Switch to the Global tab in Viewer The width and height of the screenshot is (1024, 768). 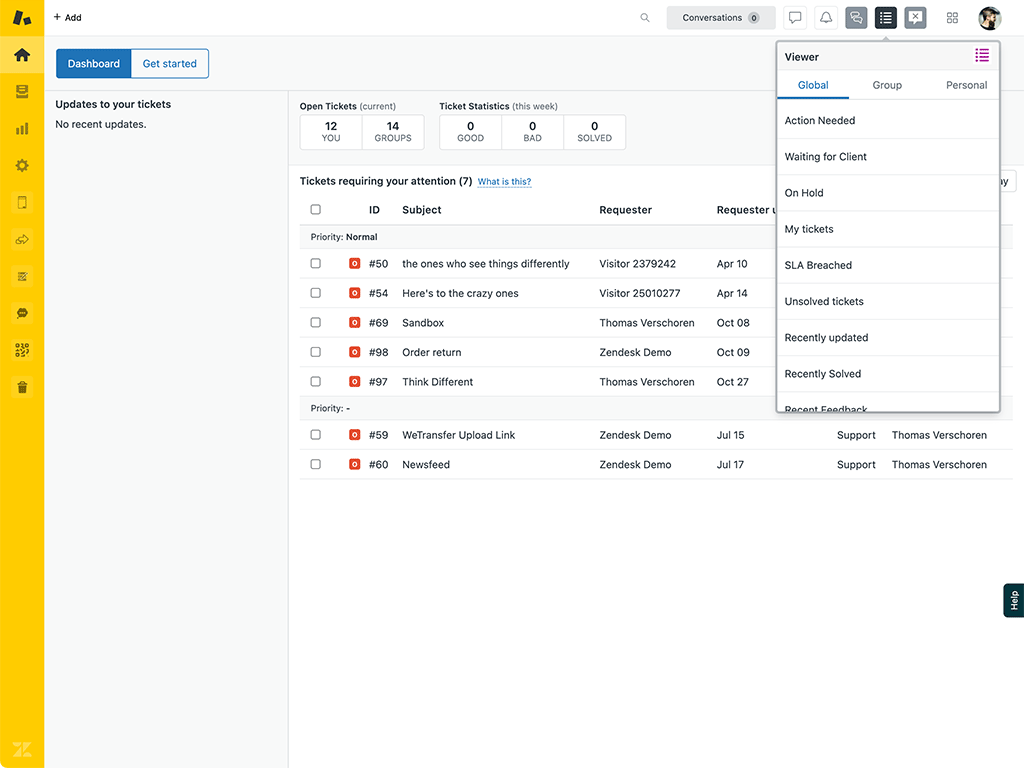(x=813, y=85)
